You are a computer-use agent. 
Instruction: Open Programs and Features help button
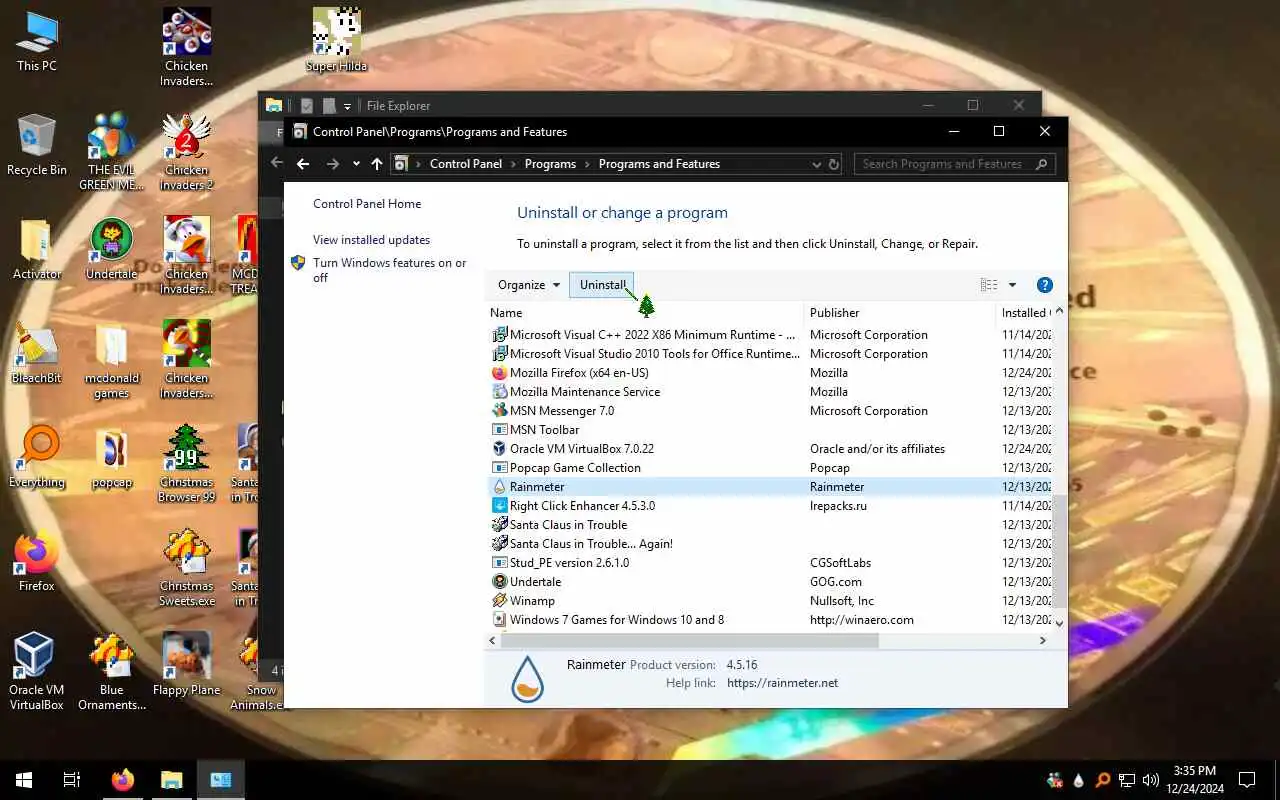1044,285
